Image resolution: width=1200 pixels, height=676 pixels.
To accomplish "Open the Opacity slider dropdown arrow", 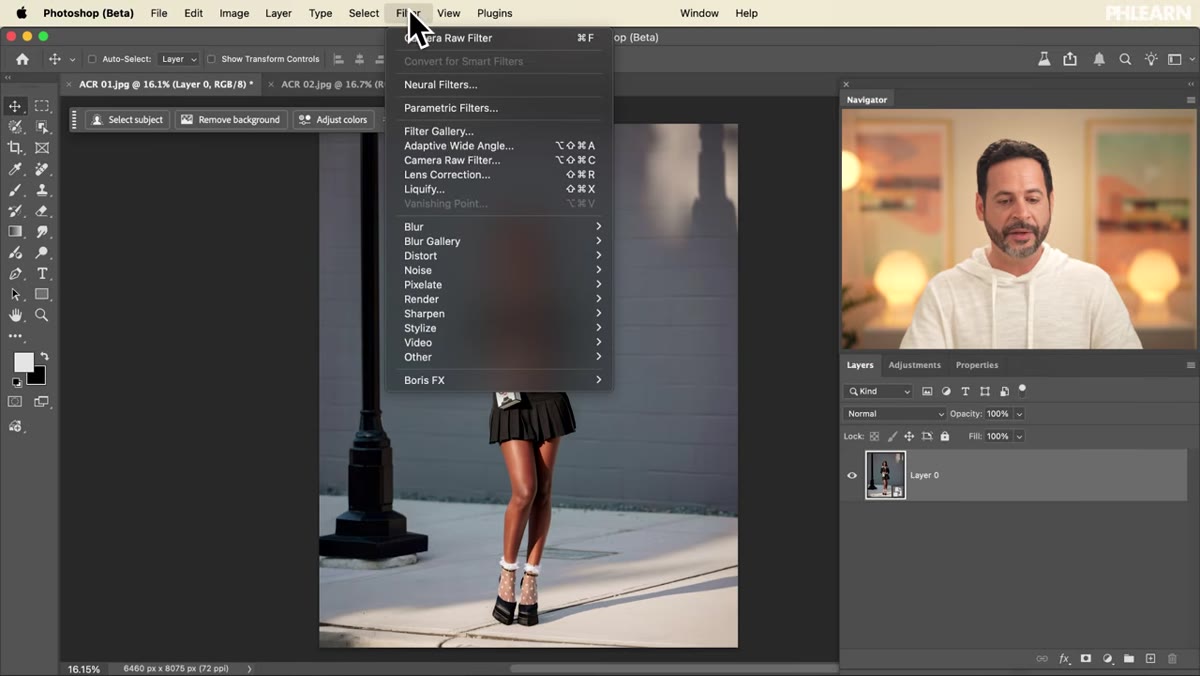I will click(x=1019, y=414).
